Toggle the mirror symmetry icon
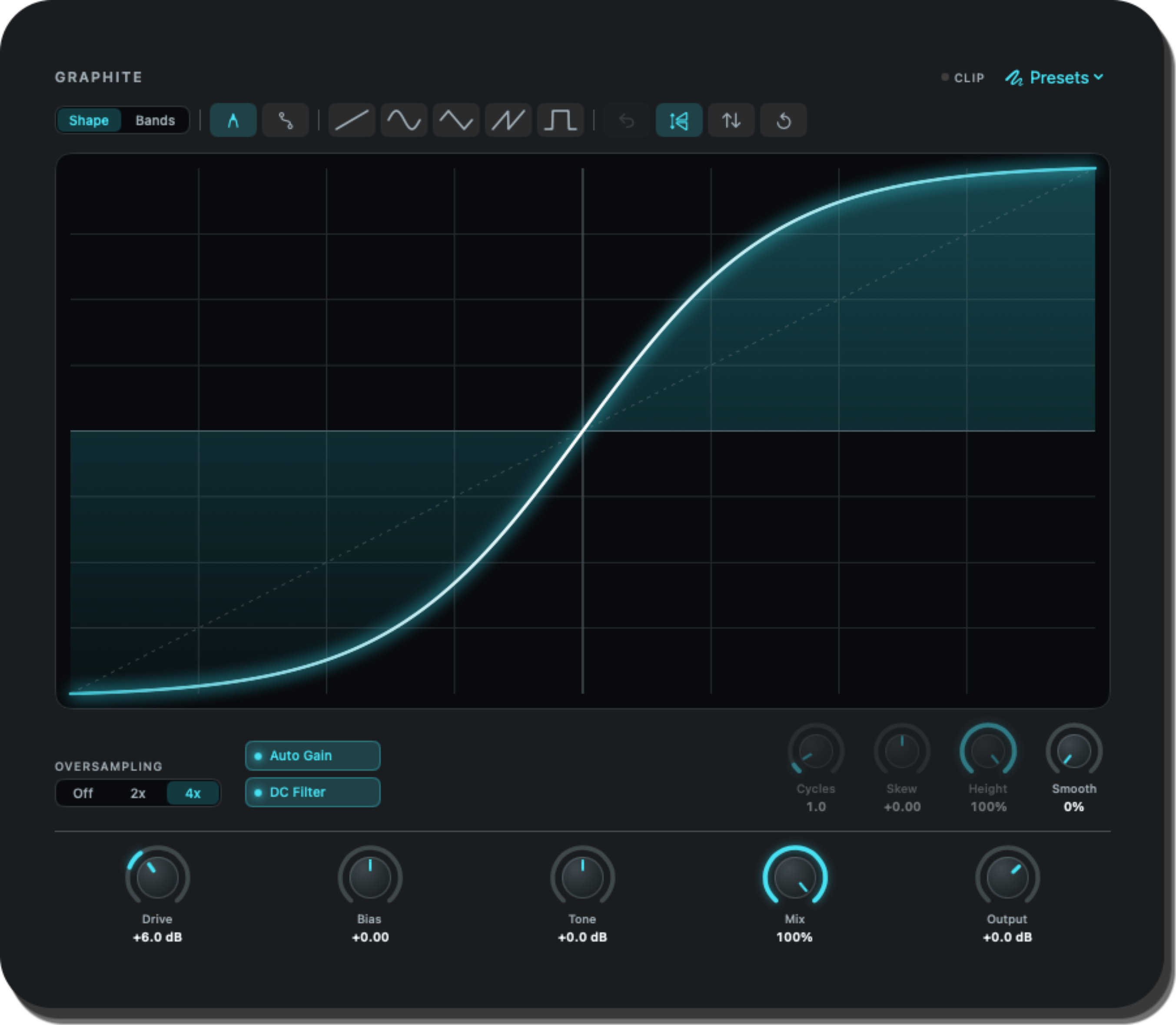 679,121
